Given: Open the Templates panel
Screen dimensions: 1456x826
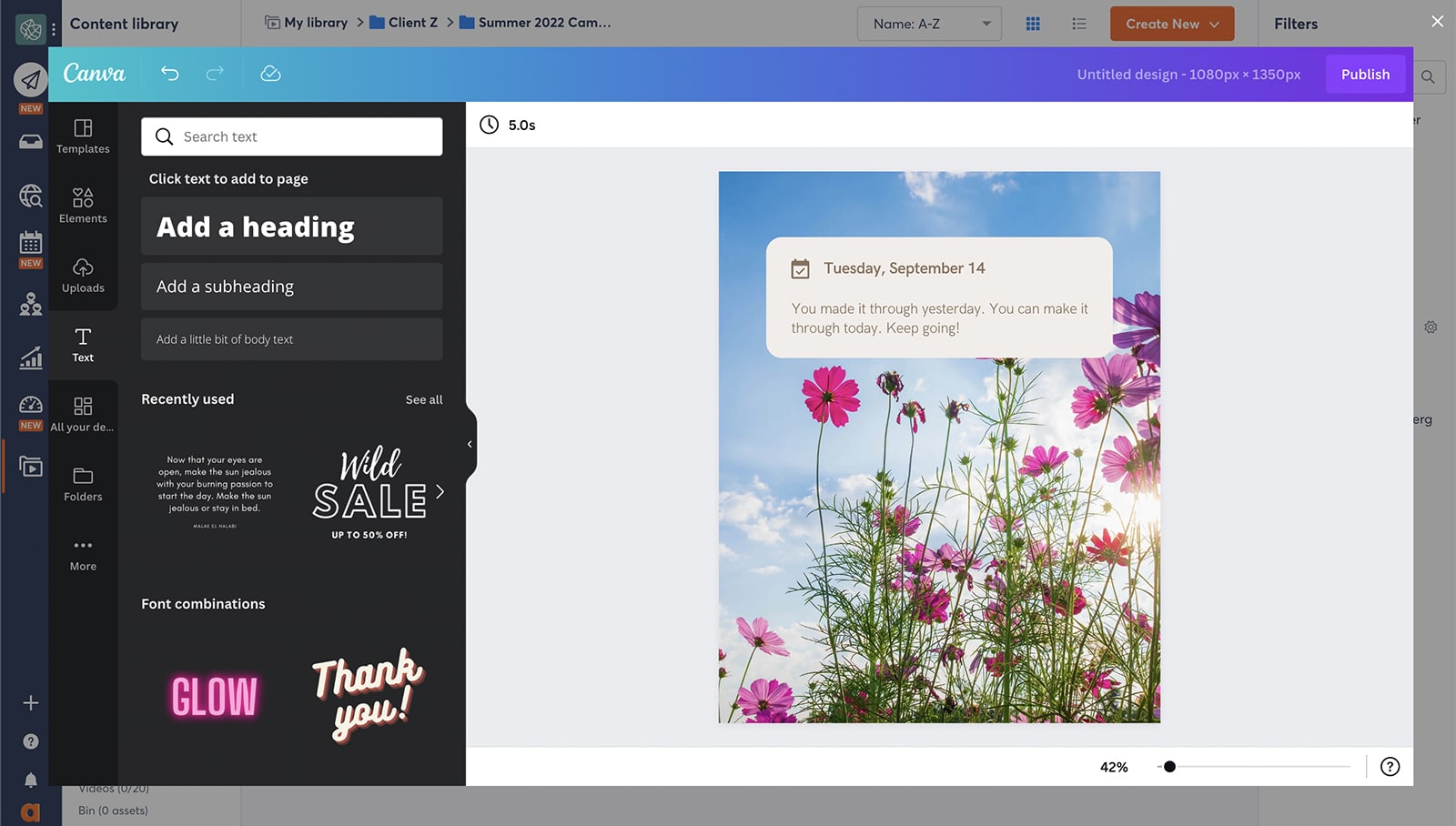Looking at the screenshot, I should (x=83, y=136).
